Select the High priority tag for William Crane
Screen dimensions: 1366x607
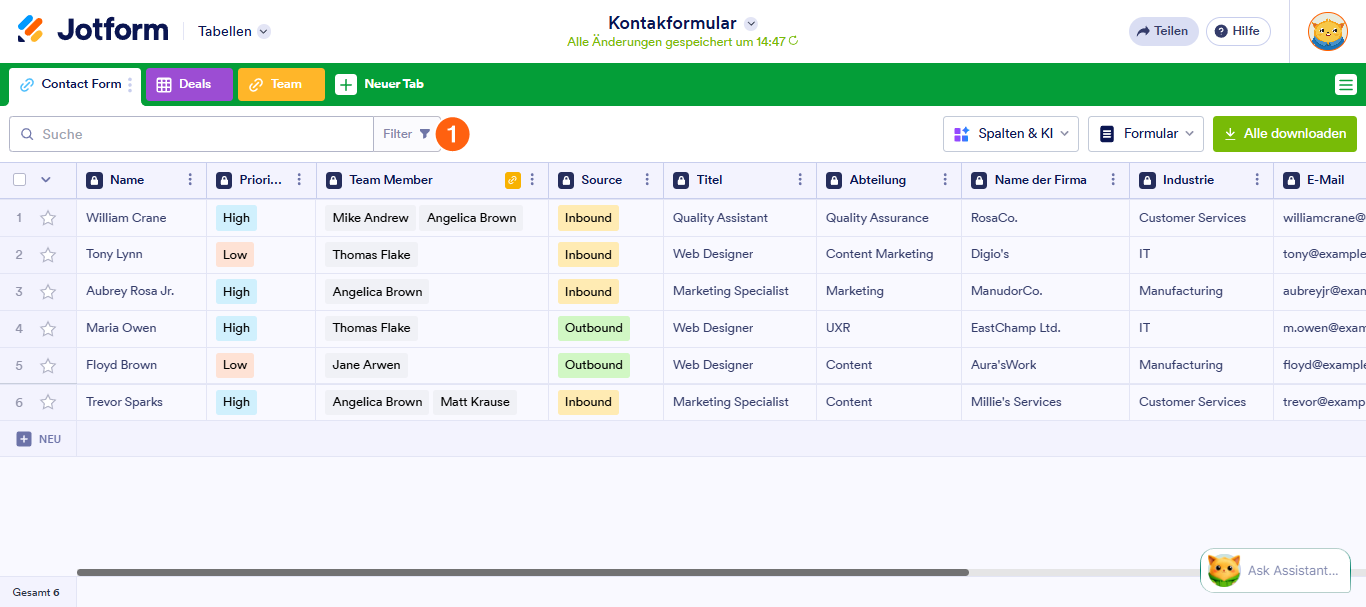coord(236,218)
